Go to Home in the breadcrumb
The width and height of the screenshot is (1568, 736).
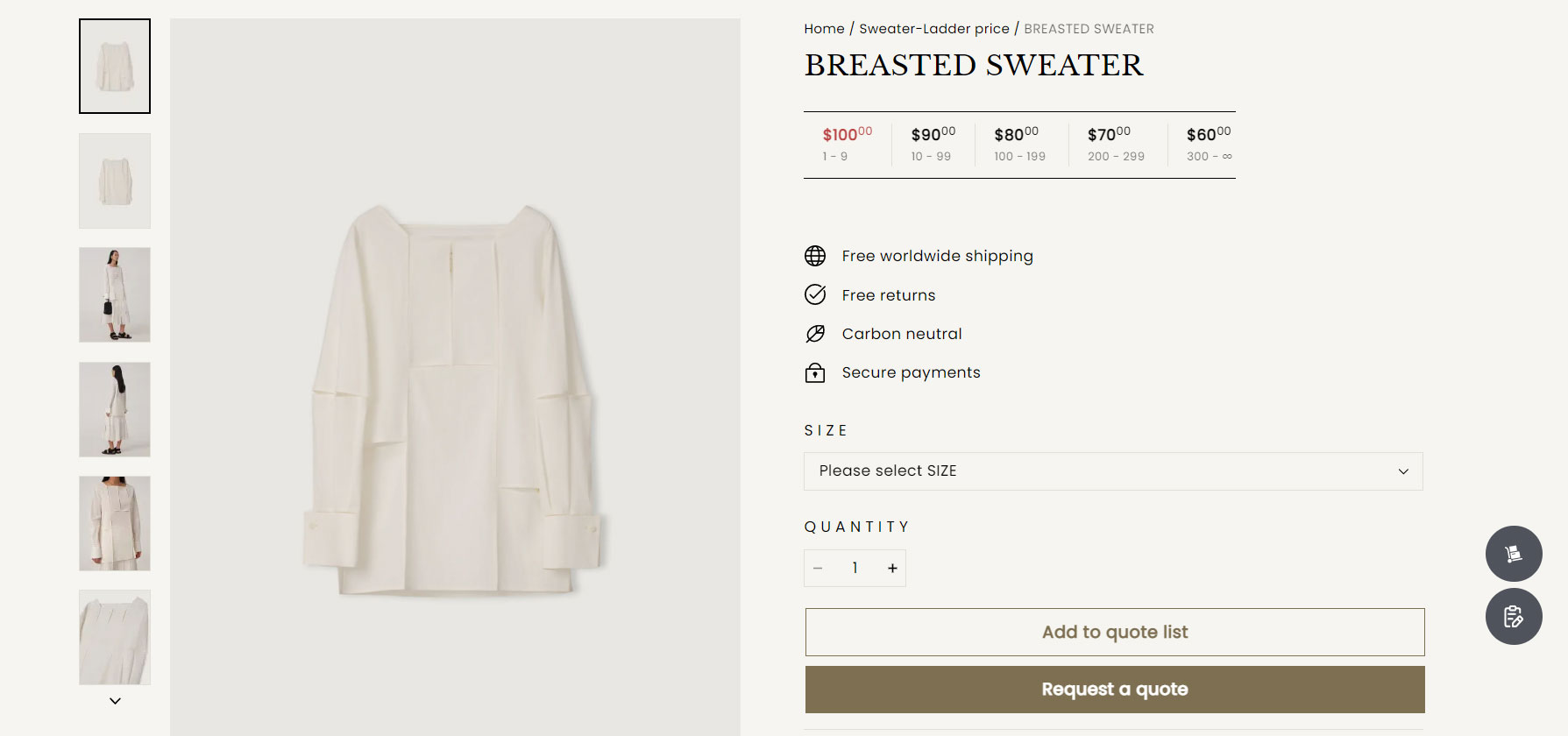(824, 29)
